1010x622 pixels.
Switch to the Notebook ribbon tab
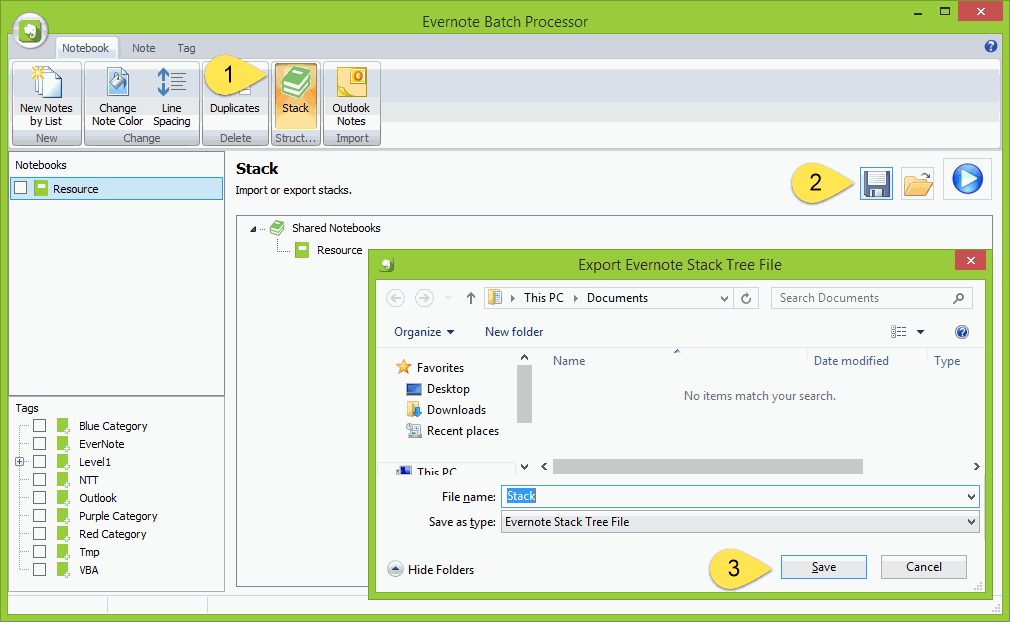[x=85, y=48]
